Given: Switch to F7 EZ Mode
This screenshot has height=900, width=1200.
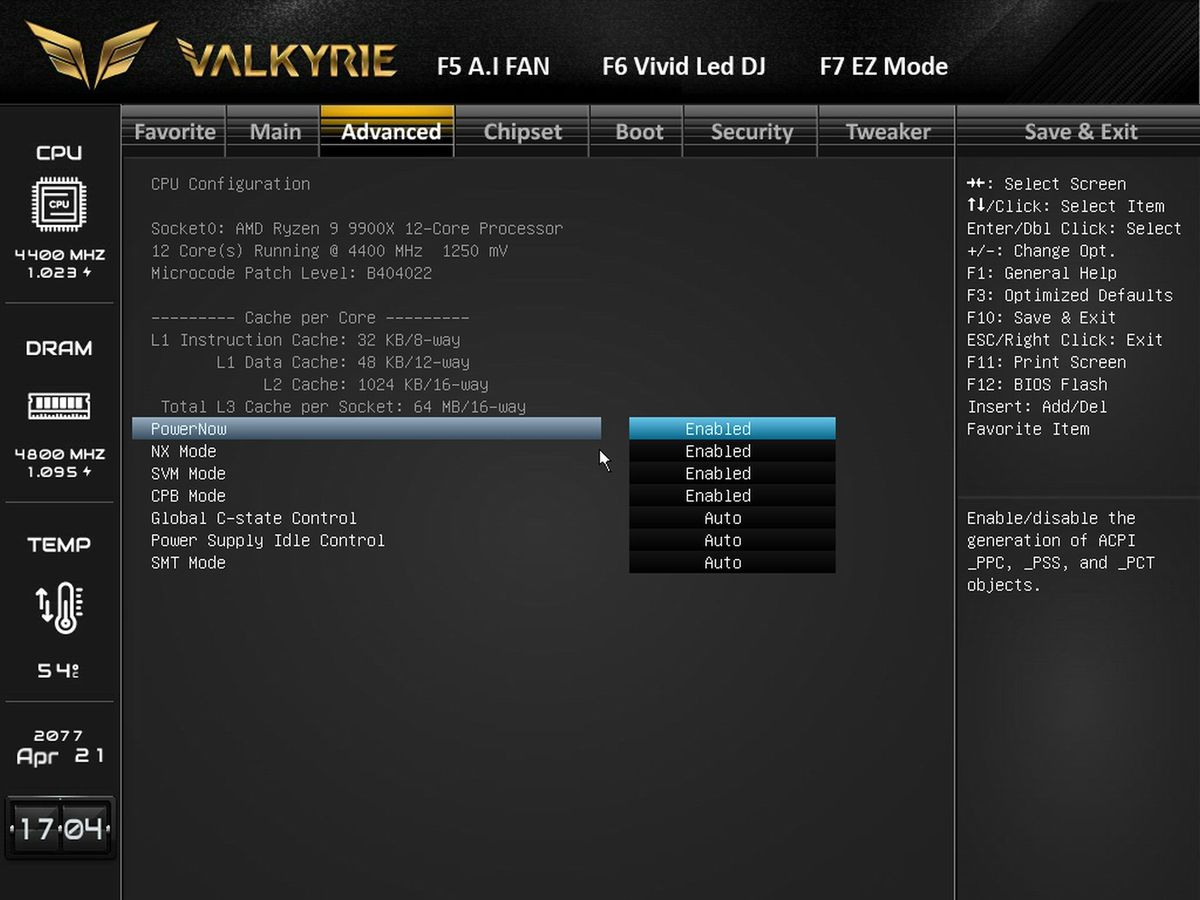Looking at the screenshot, I should tap(884, 67).
